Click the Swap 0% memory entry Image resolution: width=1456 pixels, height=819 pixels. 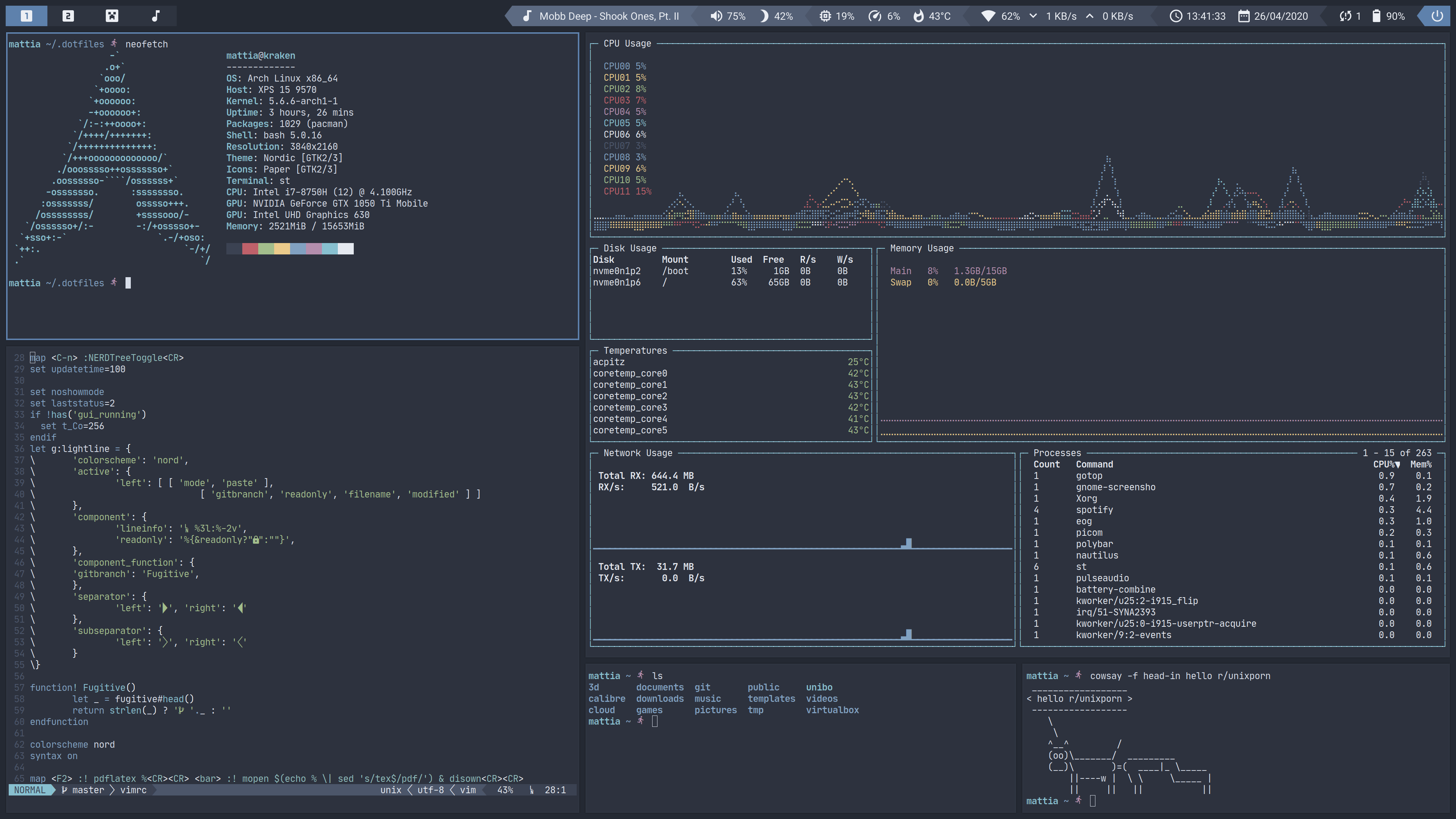[x=943, y=282]
